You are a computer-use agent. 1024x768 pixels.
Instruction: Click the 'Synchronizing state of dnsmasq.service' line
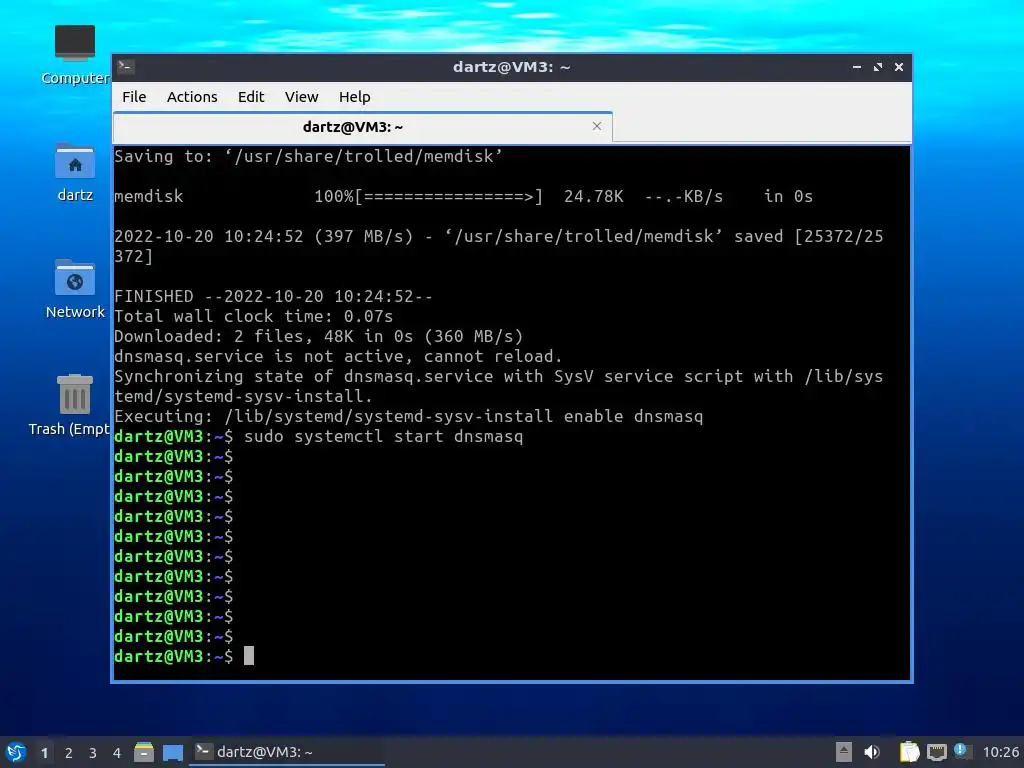[x=498, y=386]
